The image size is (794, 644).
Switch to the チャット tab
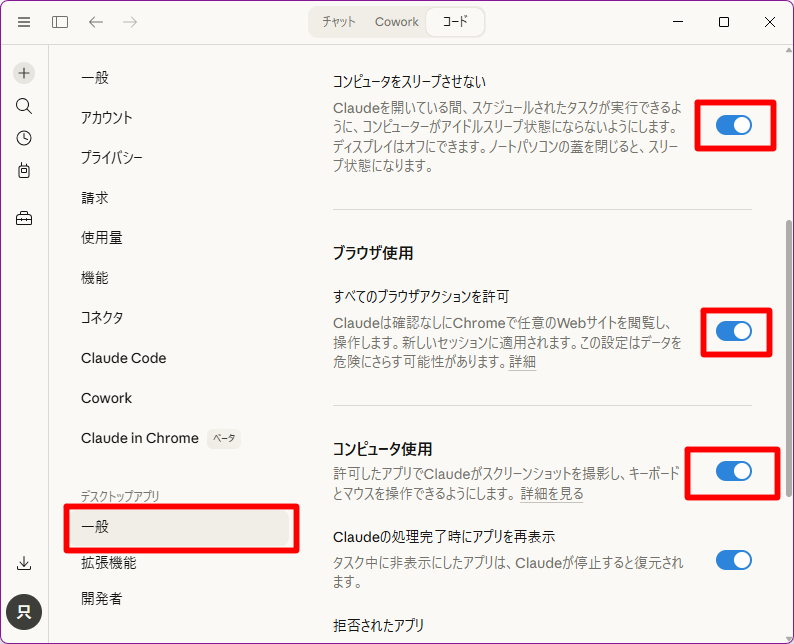(339, 22)
